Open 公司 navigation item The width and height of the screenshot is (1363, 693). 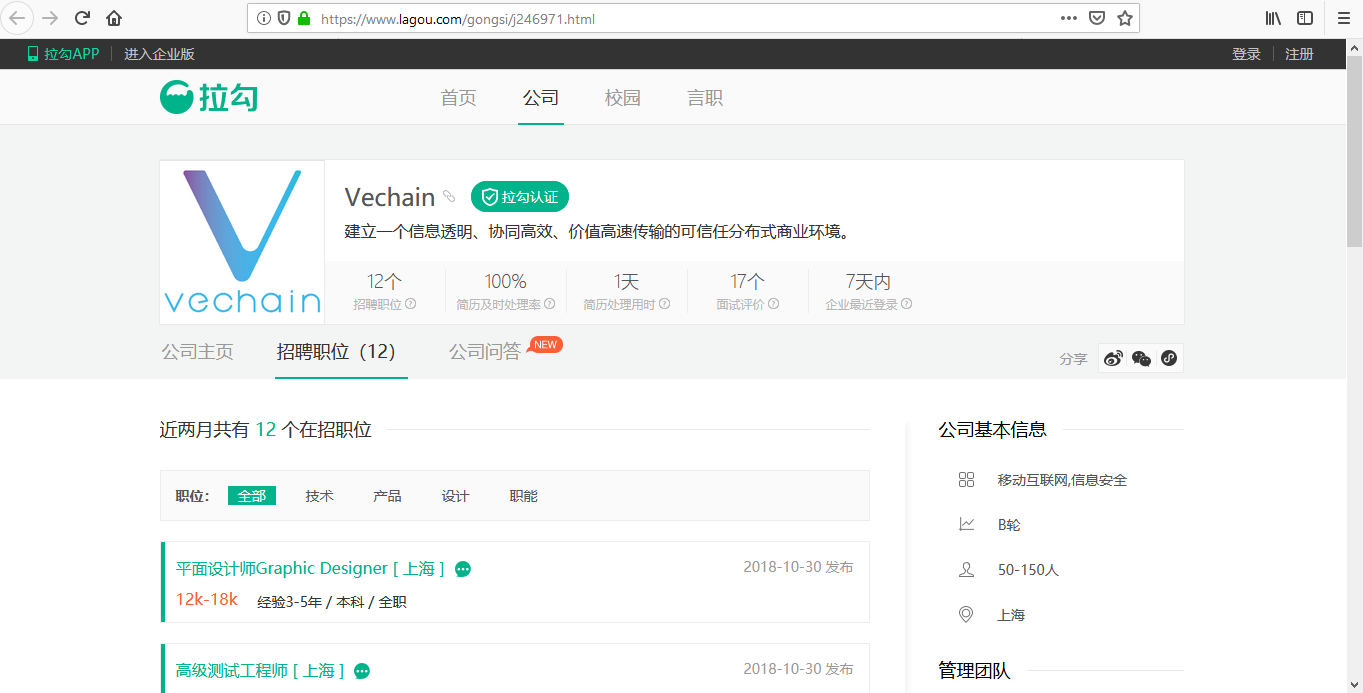pos(541,98)
